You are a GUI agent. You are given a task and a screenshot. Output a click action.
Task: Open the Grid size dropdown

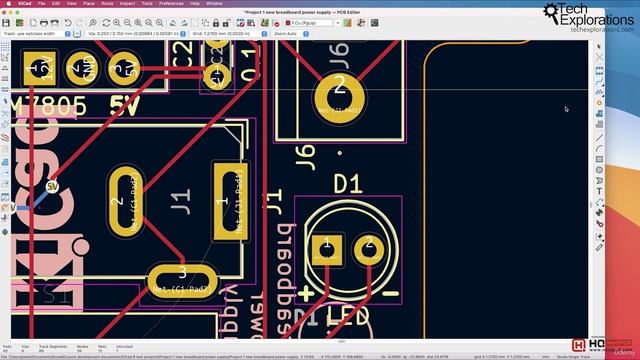point(229,34)
